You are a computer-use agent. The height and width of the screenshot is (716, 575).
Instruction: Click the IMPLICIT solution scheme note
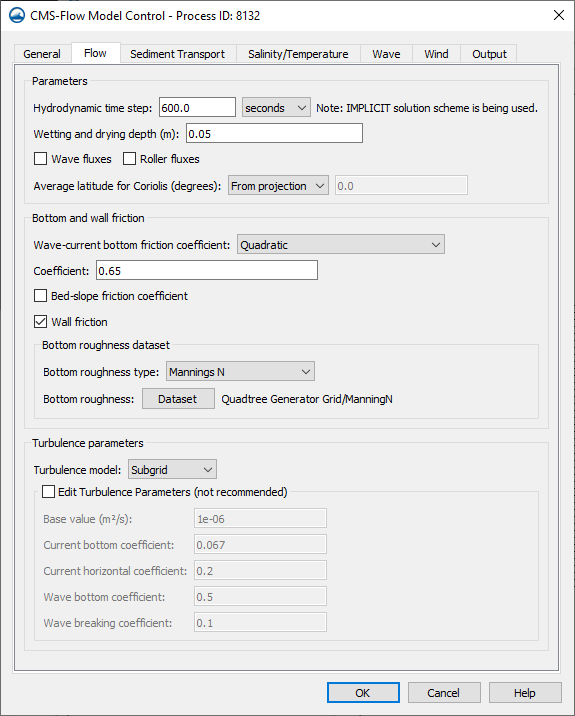point(427,108)
